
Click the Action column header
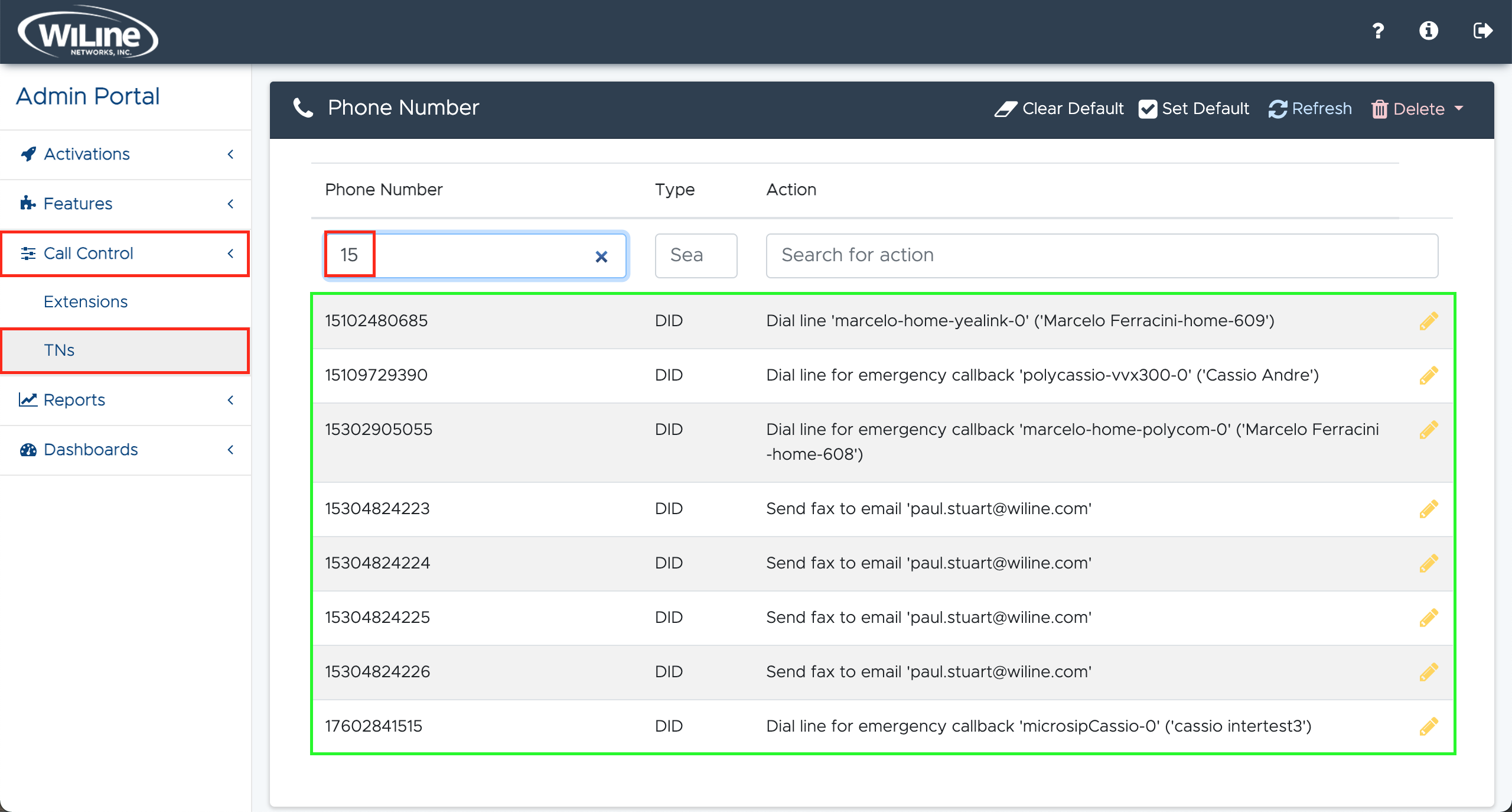click(x=791, y=190)
